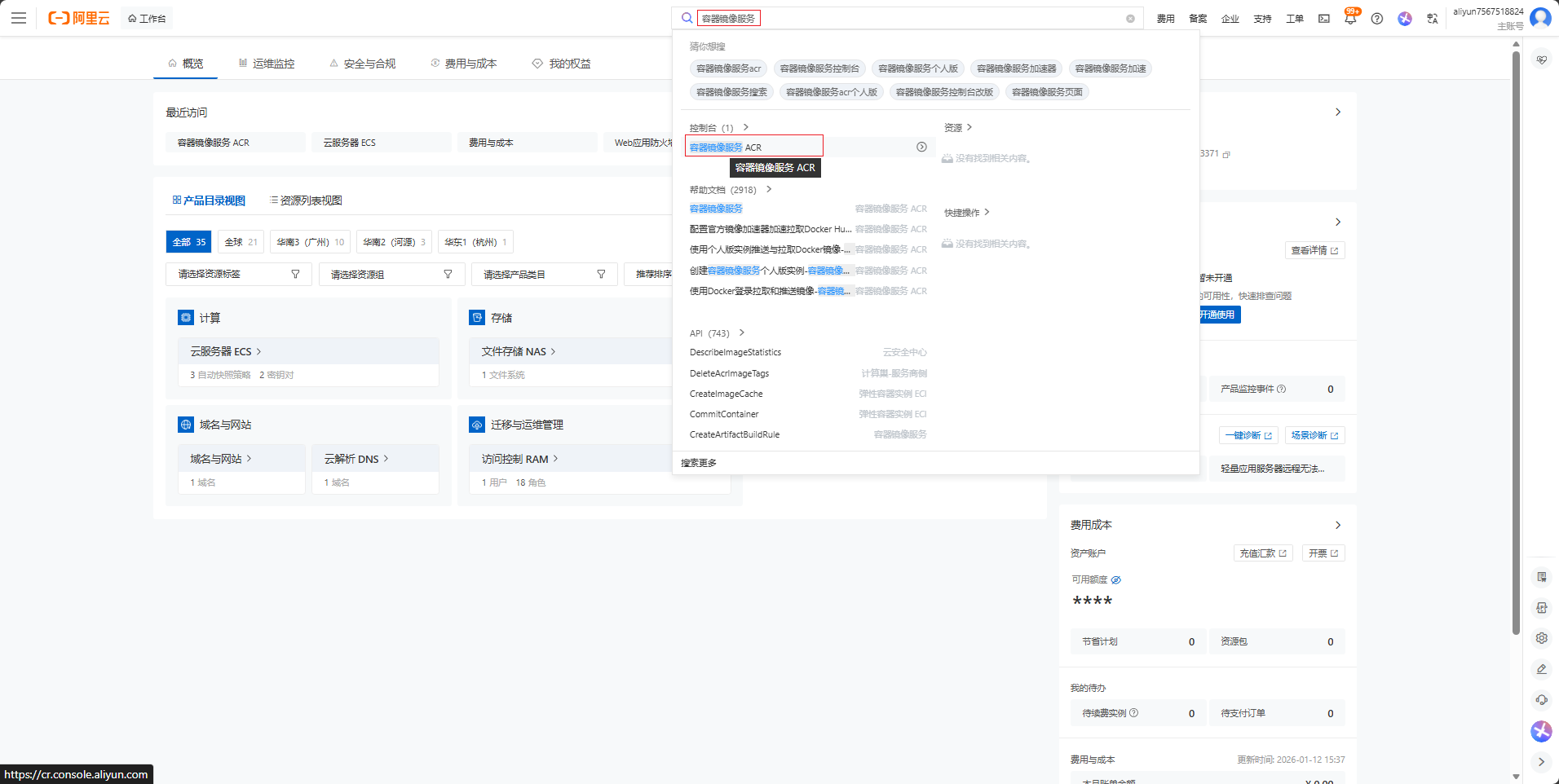The width and height of the screenshot is (1559, 784).
Task: Switch to the 安全与合规 tab
Action: click(x=362, y=64)
